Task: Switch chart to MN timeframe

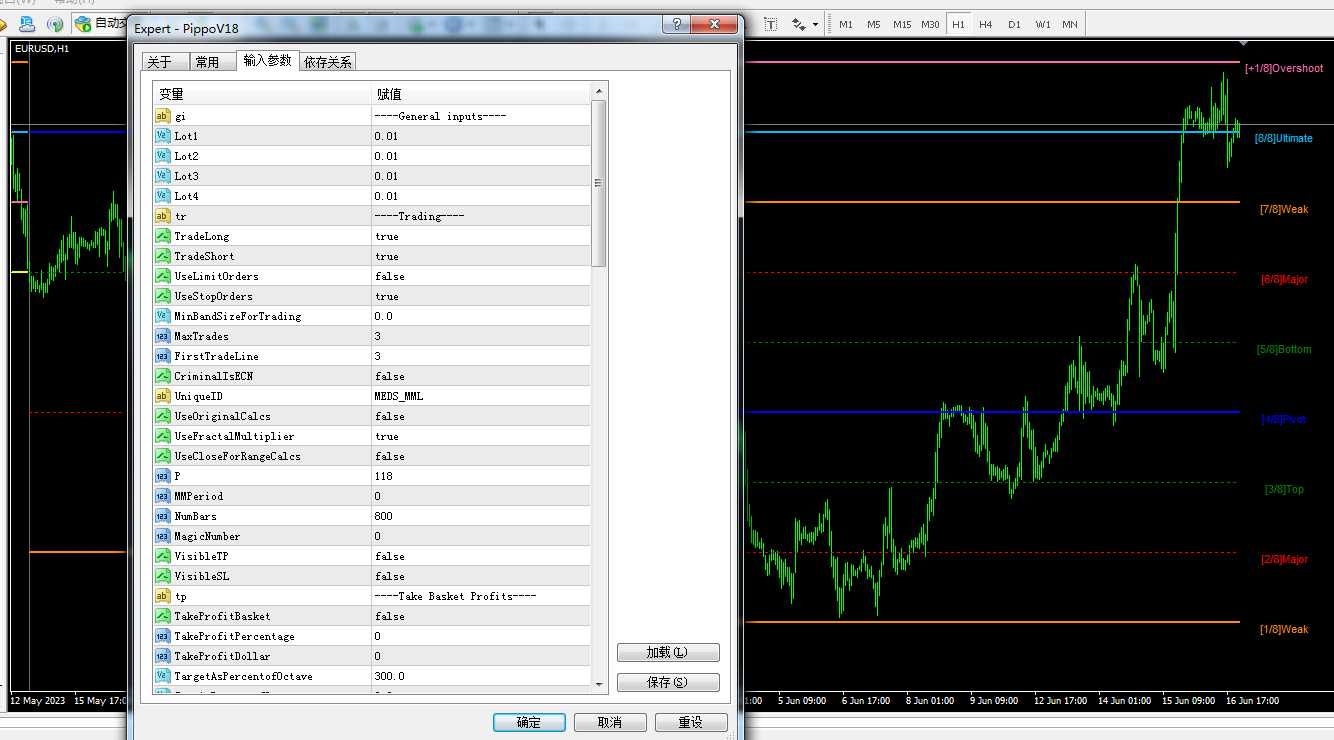Action: coord(1070,24)
